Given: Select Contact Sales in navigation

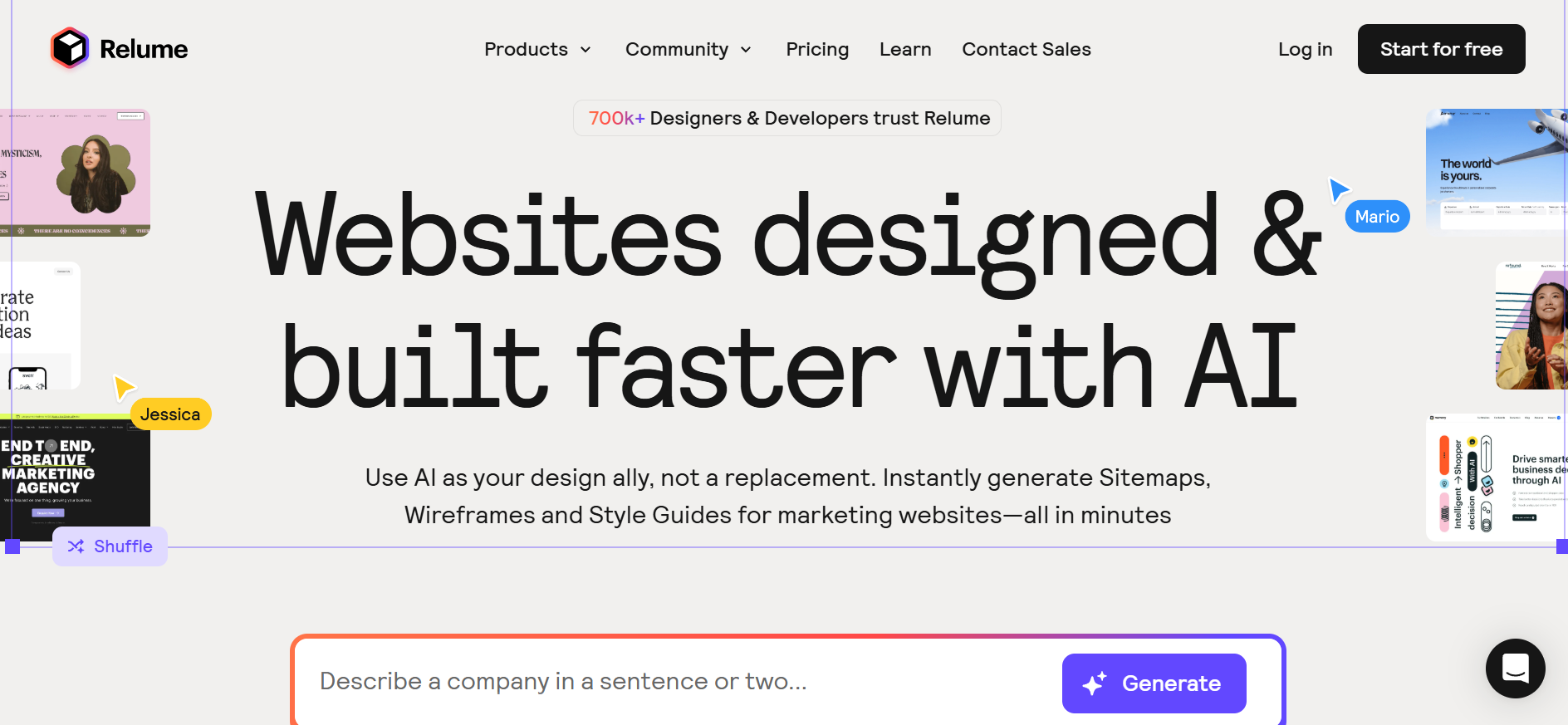Looking at the screenshot, I should click(x=1027, y=49).
